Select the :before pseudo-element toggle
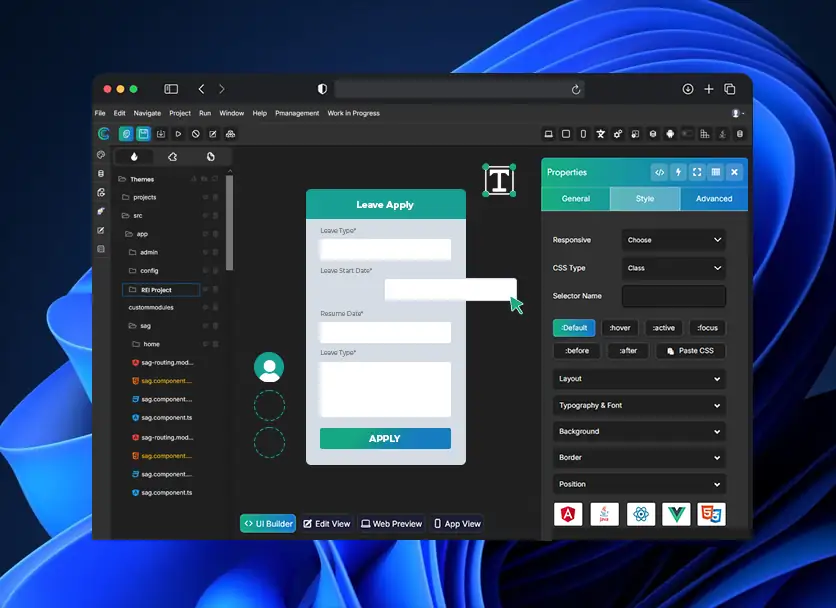Screen dimensions: 836x608 point(577,350)
